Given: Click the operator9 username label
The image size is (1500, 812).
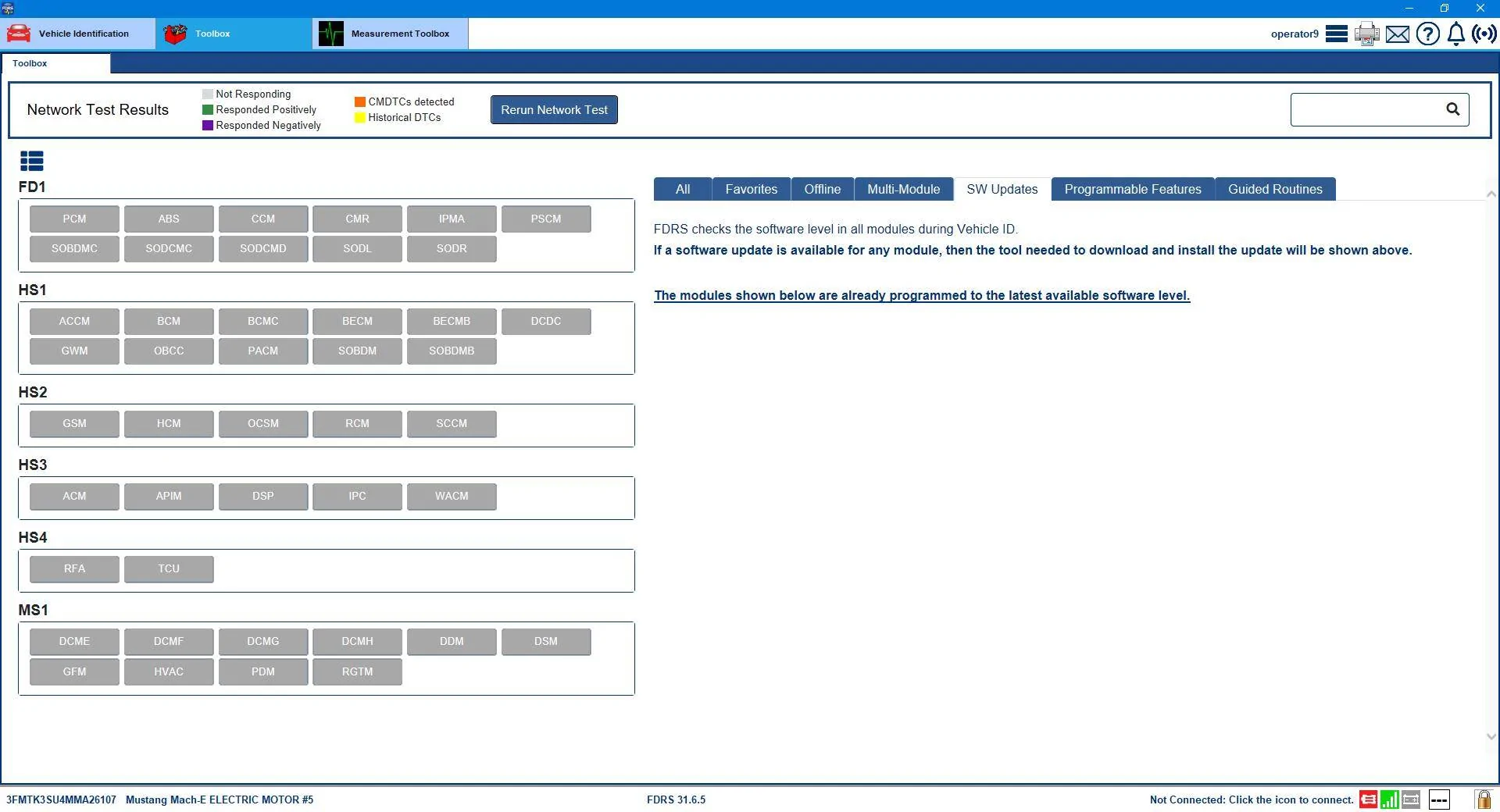Looking at the screenshot, I should (1295, 34).
